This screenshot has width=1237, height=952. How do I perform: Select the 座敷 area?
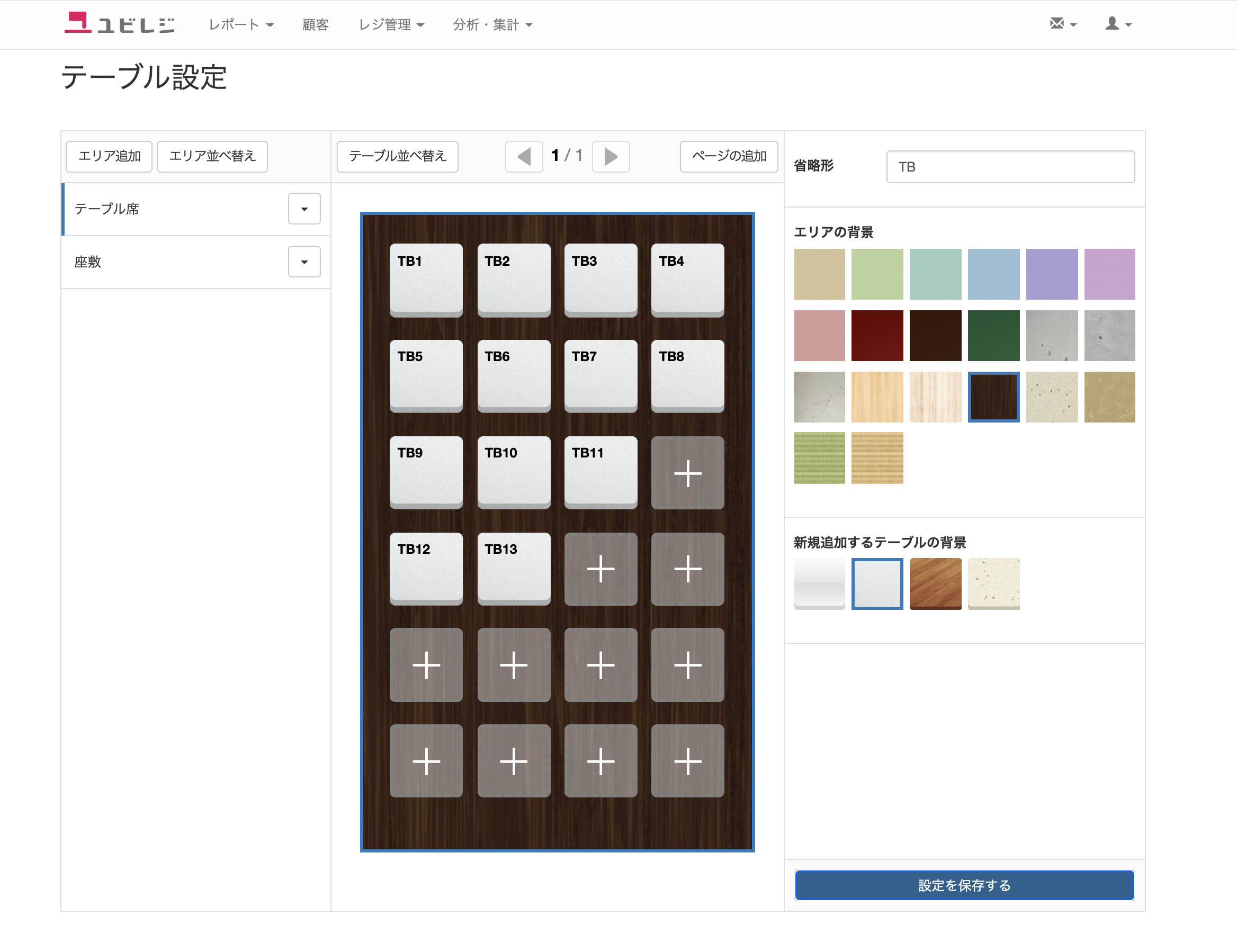tap(196, 262)
